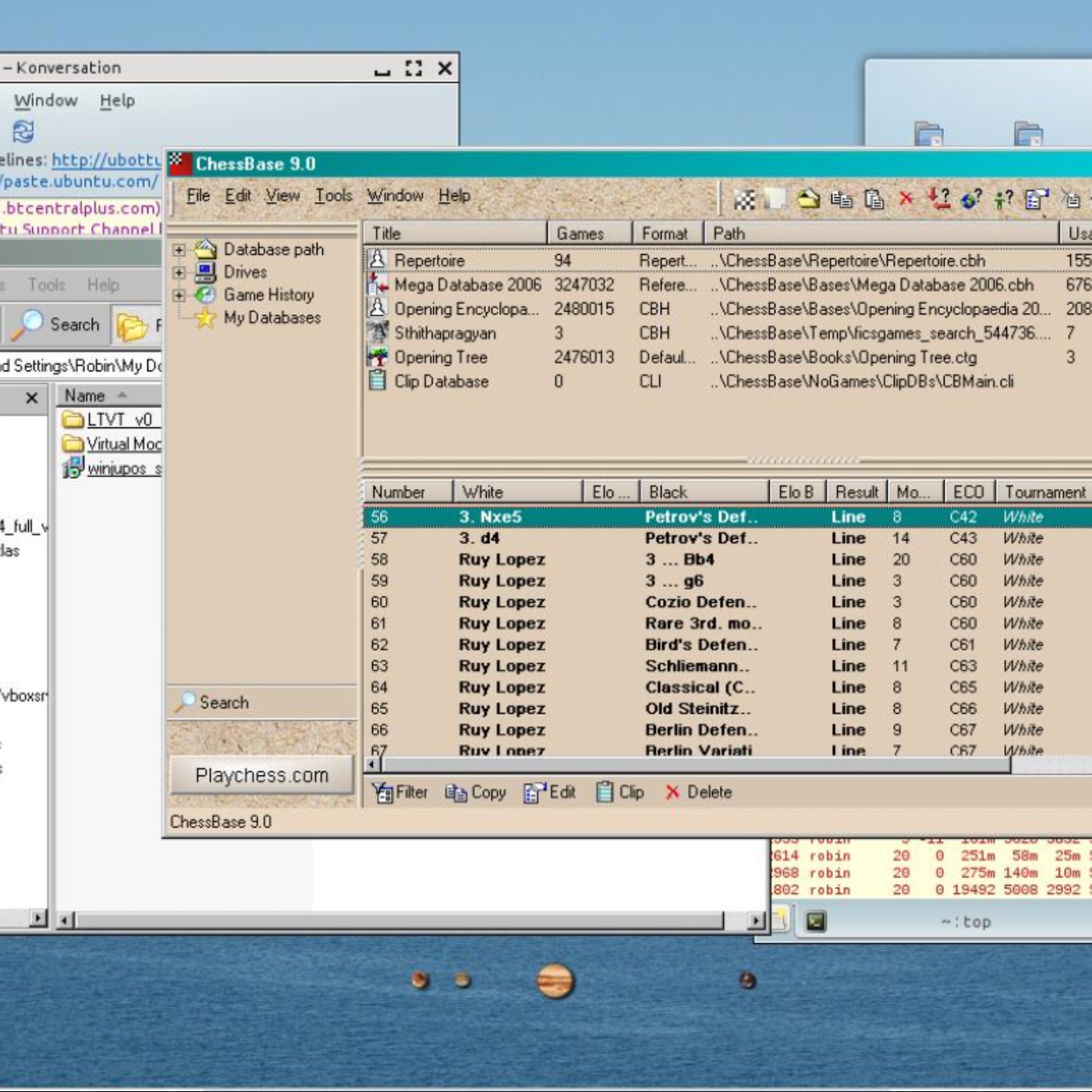Select My Databases in the tree

[272, 317]
